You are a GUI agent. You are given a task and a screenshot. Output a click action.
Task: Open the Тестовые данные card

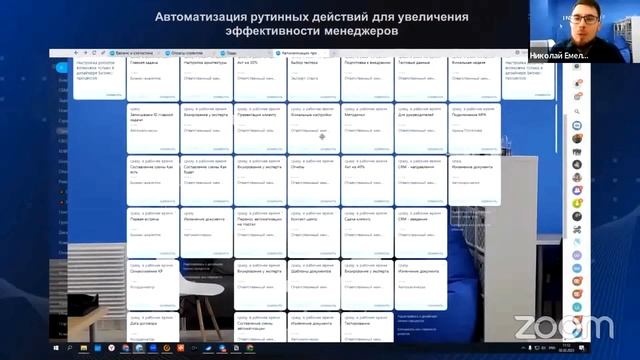[x=421, y=78]
